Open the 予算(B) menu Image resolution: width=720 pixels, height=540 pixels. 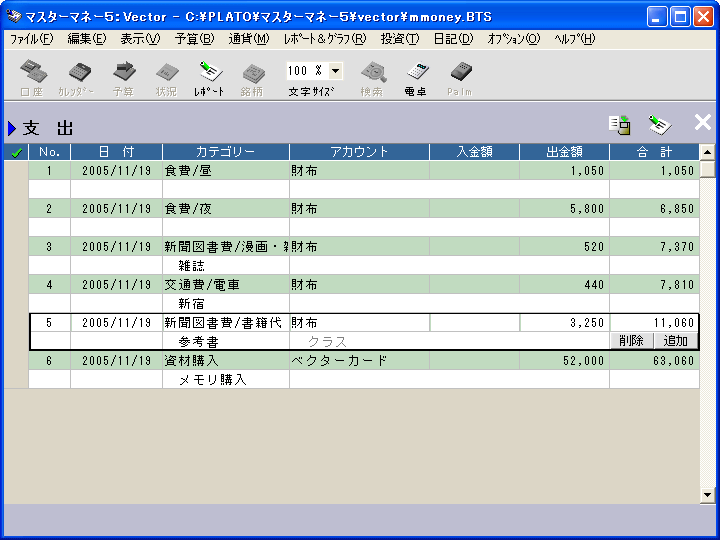click(x=194, y=39)
